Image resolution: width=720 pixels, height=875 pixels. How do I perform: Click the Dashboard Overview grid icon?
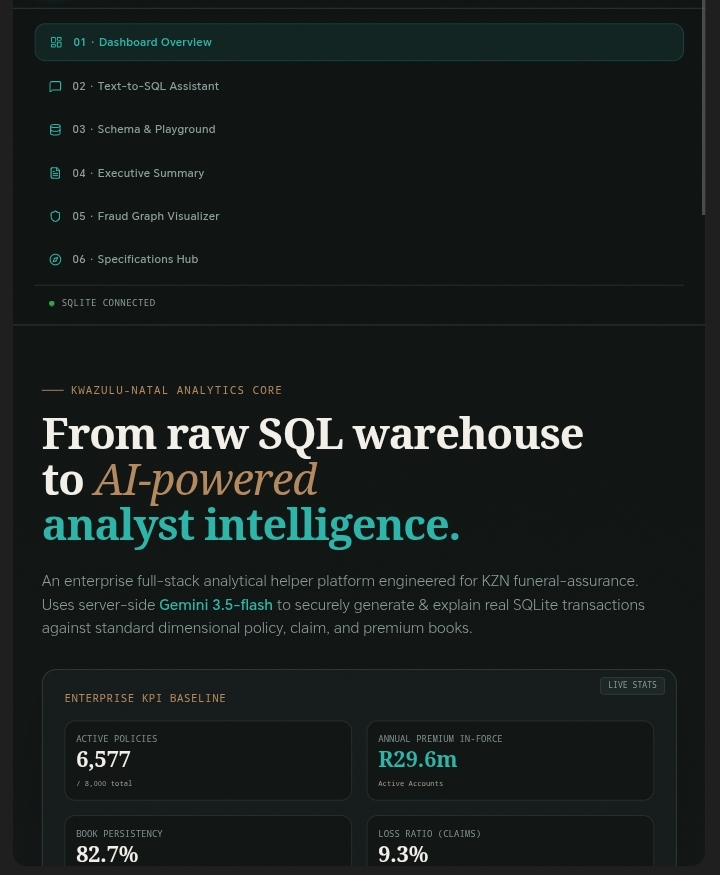pyautogui.click(x=56, y=42)
